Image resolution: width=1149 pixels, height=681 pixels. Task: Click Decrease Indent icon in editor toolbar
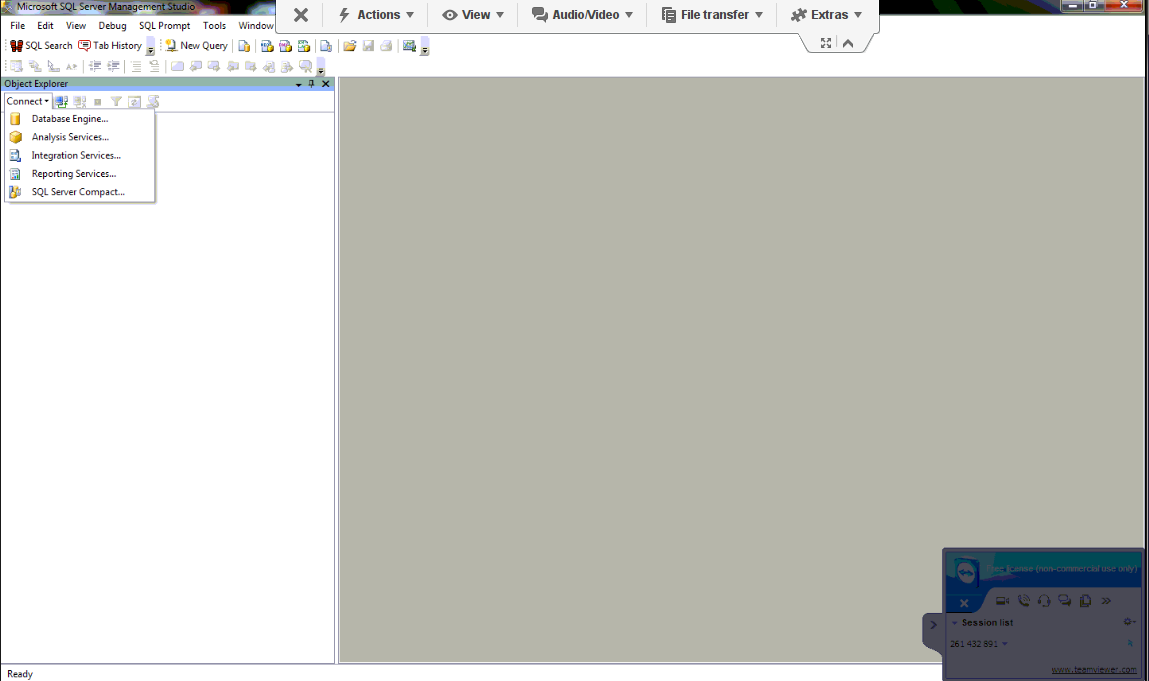pyautogui.click(x=95, y=66)
